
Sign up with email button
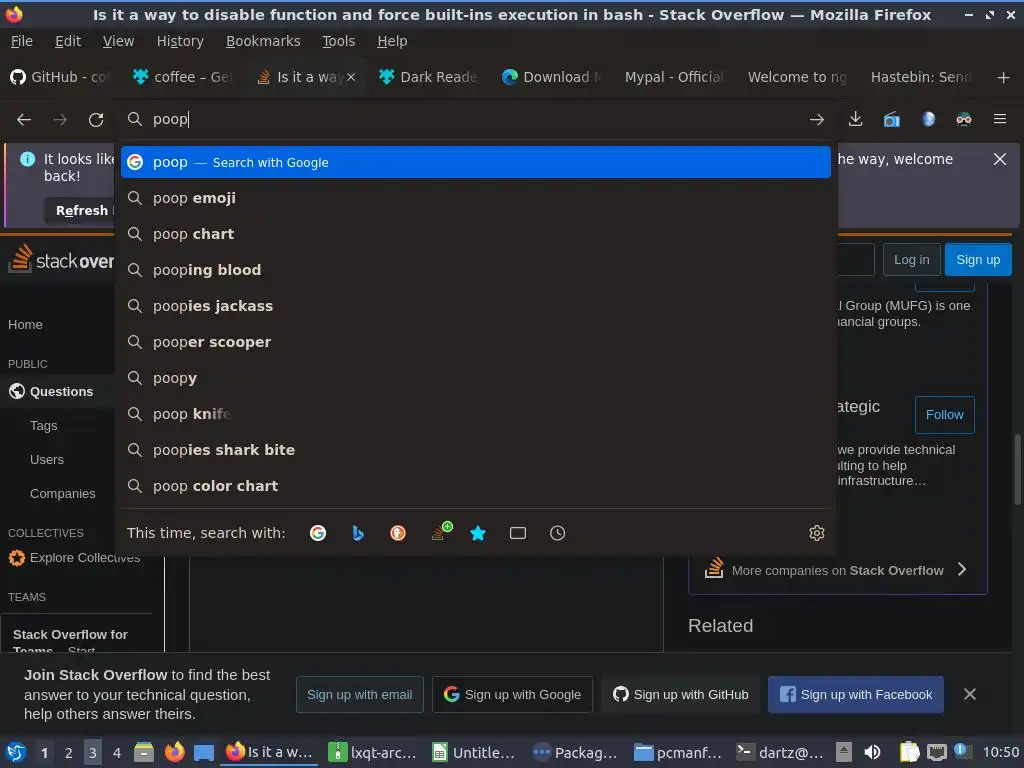[359, 694]
